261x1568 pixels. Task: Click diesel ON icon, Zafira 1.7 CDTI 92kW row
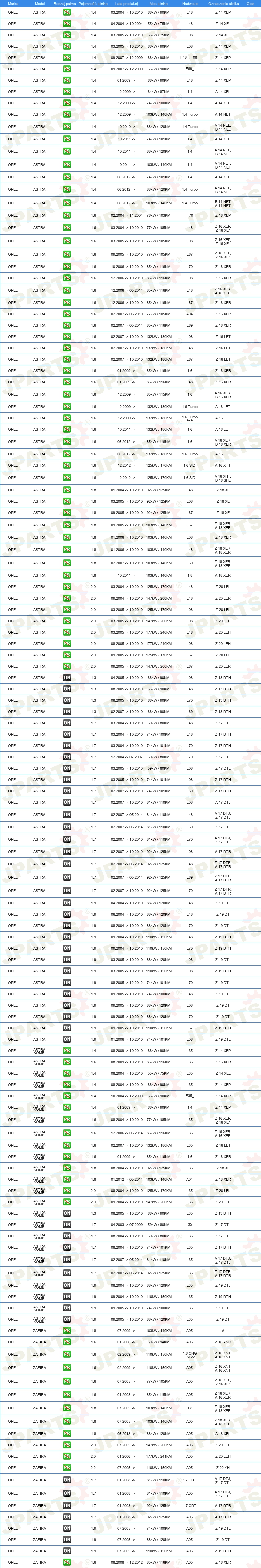[67, 1506]
